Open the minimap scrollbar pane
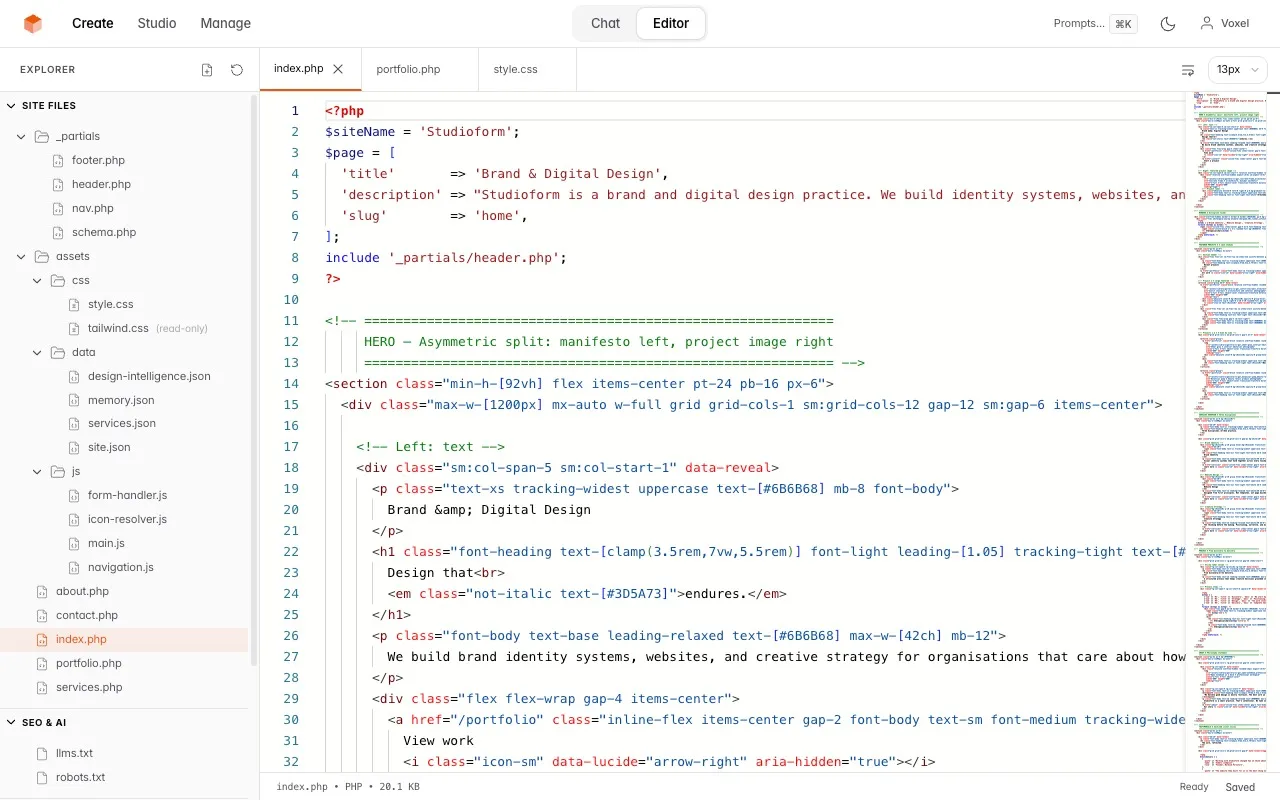This screenshot has height=800, width=1280. (1232, 400)
